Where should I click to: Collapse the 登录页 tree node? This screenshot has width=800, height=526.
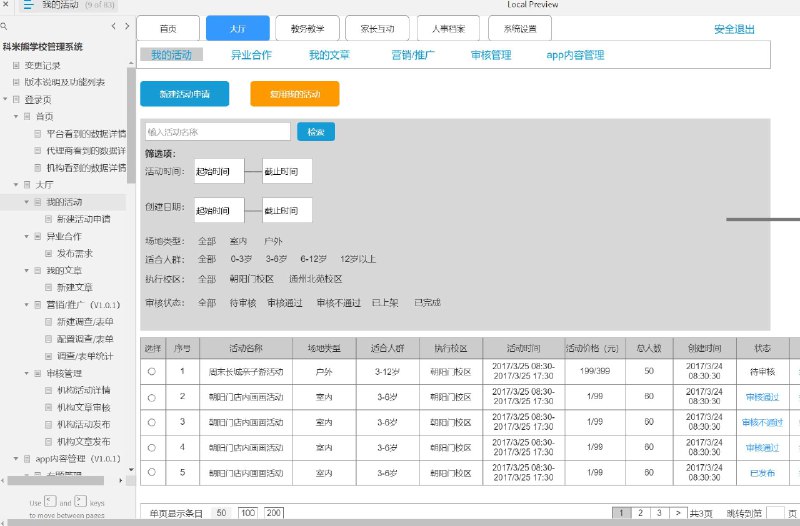(5, 99)
